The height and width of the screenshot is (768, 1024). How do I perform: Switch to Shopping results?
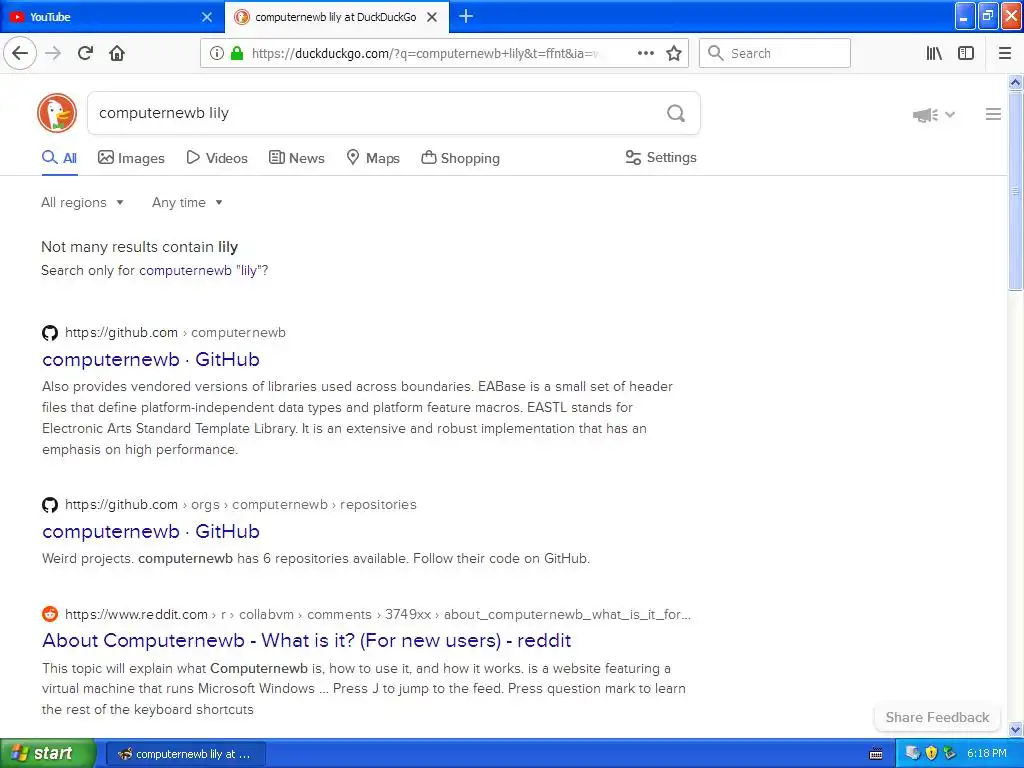coord(460,158)
